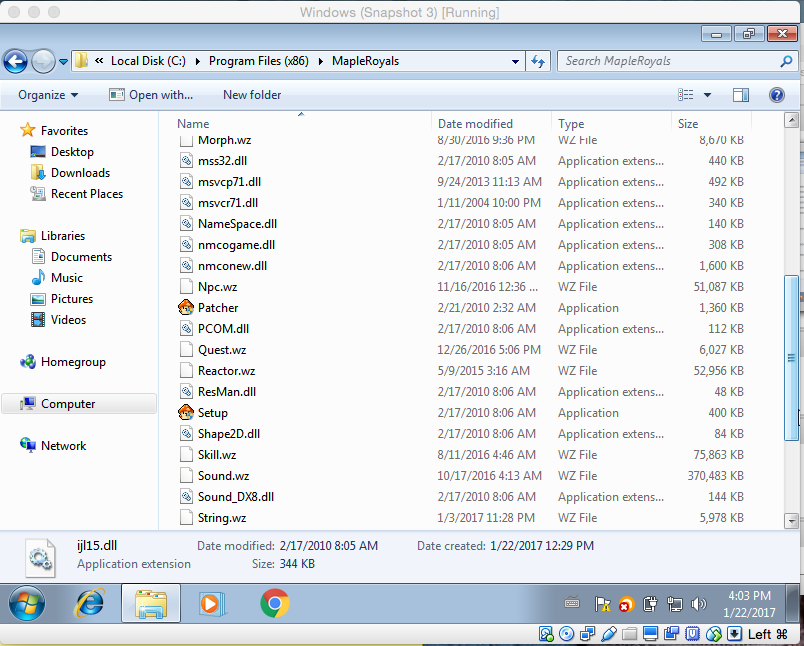Select the Patcher application icon
The image size is (804, 646).
186,308
